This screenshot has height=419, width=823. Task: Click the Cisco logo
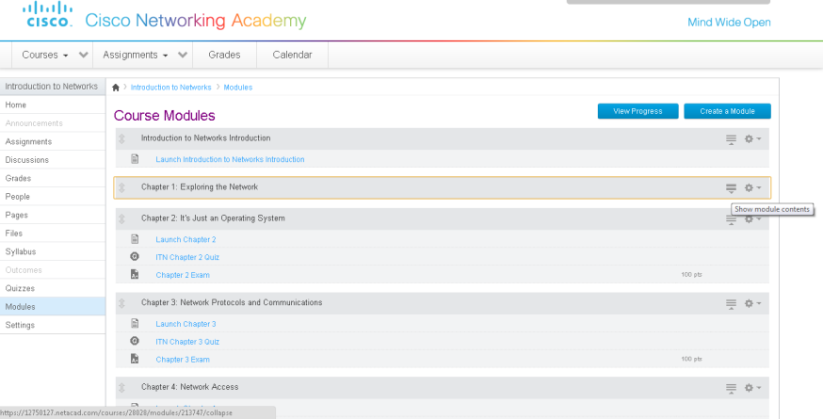point(46,17)
